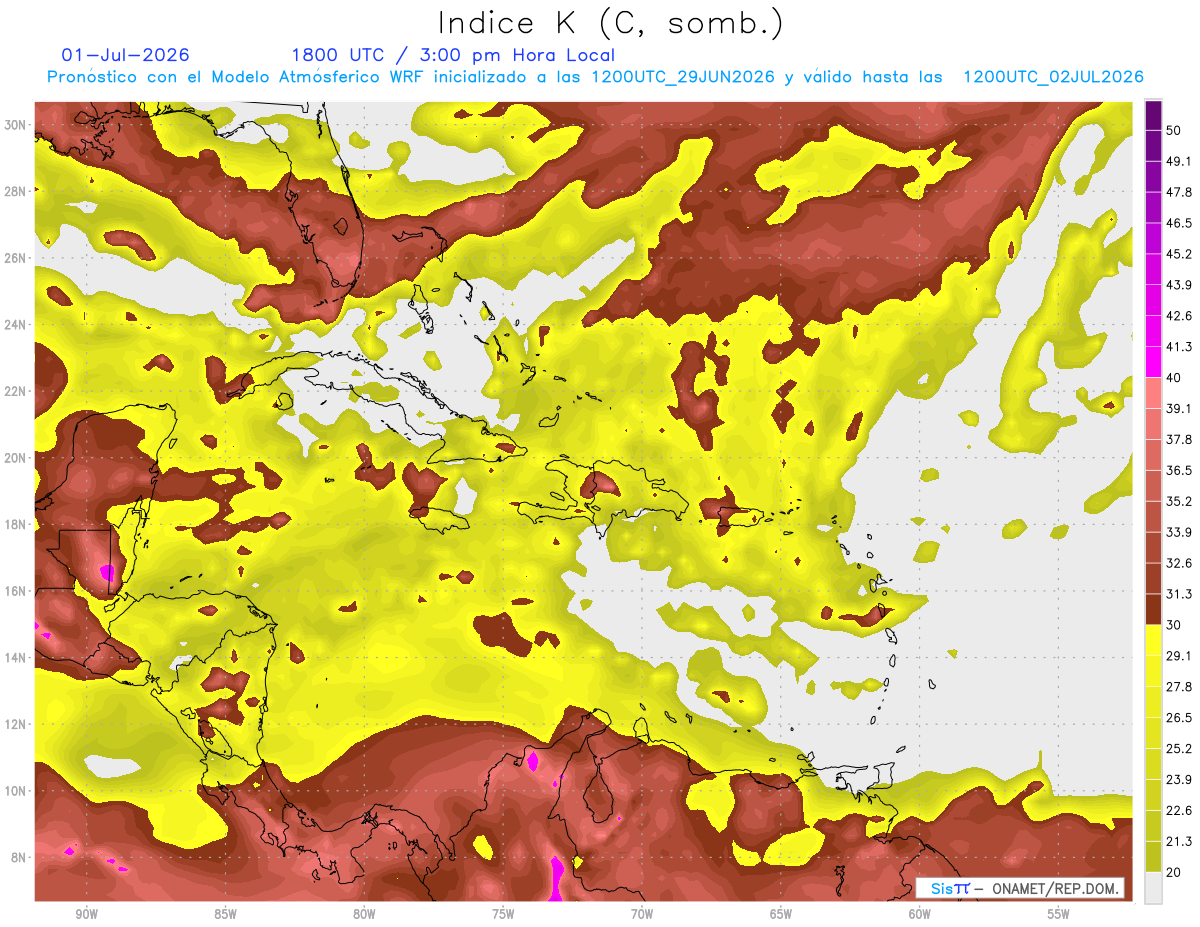Click the 75W longitude label
The image size is (1200, 927).
coord(503,914)
